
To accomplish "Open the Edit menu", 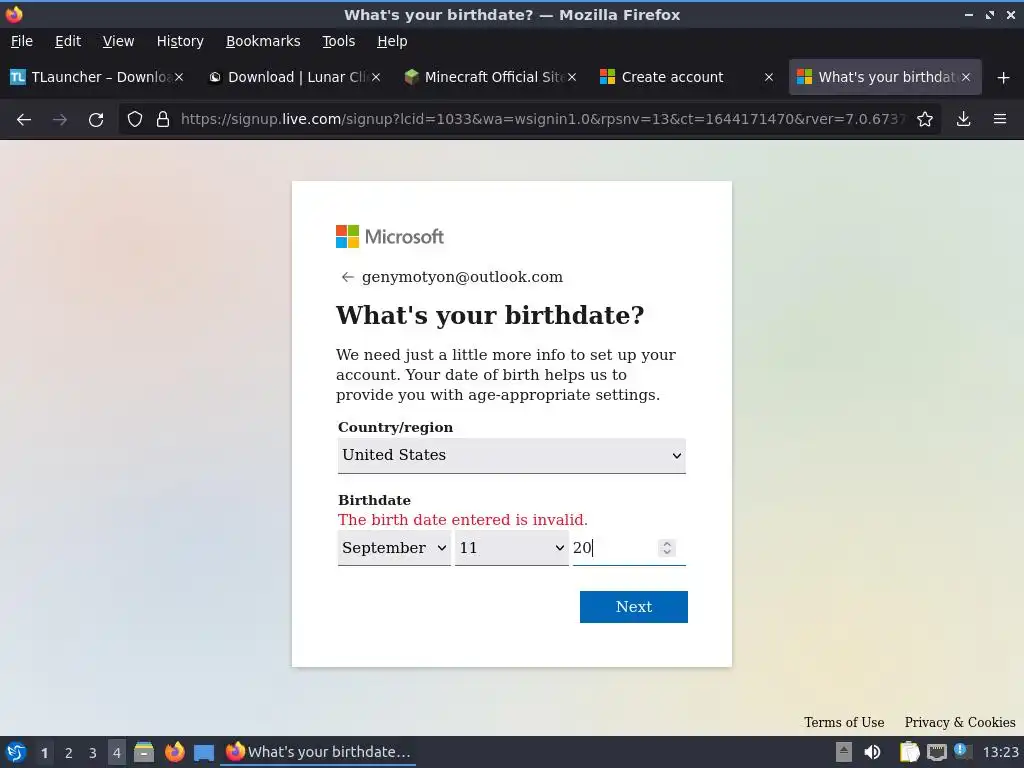I will click(x=68, y=41).
